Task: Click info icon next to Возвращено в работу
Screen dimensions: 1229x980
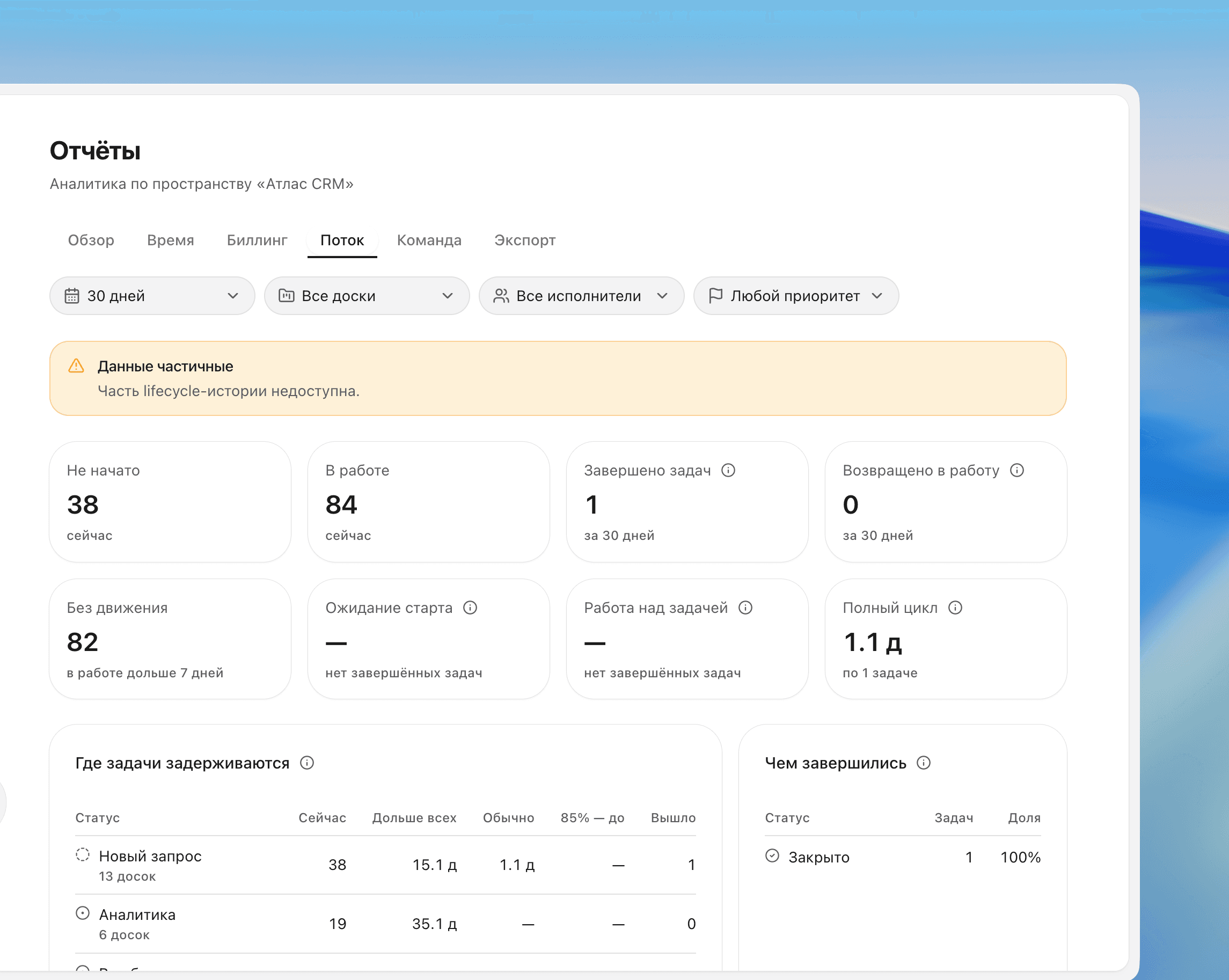Action: point(1017,470)
